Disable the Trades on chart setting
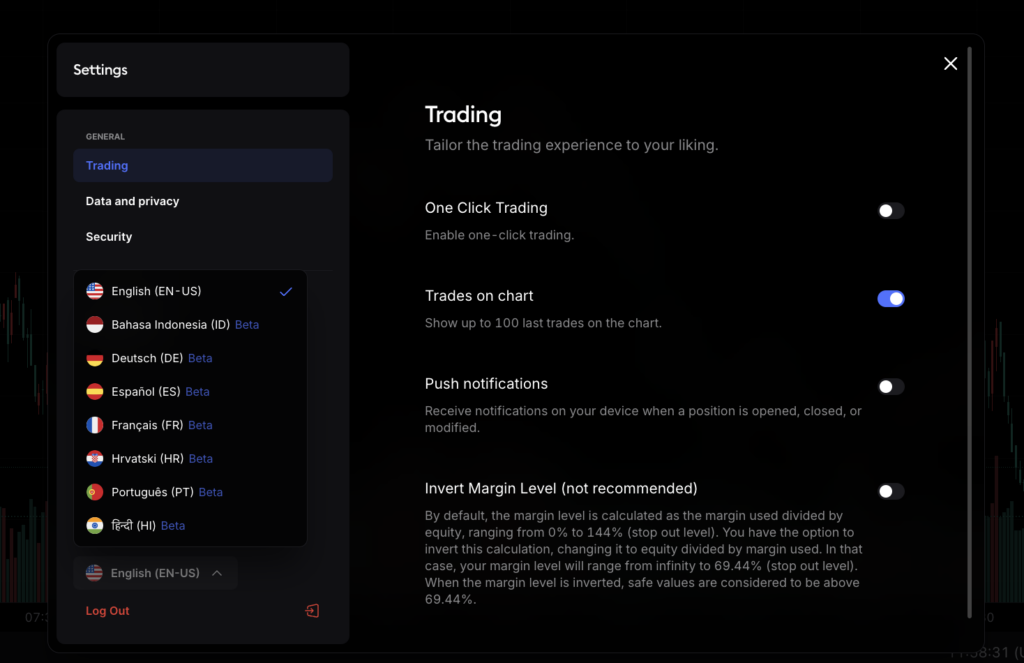The width and height of the screenshot is (1024, 663). [890, 298]
